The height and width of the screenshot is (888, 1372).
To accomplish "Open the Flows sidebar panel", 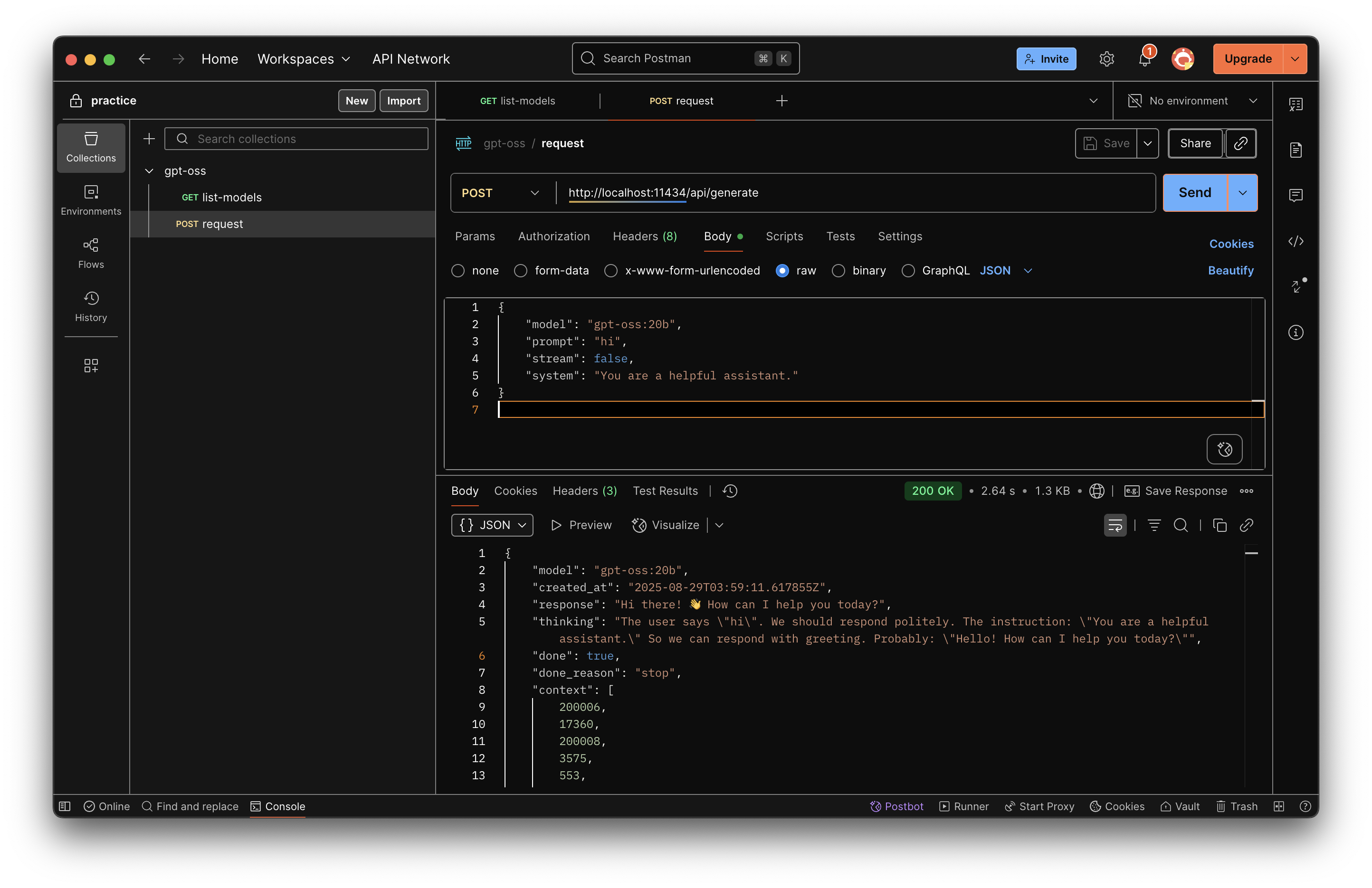I will tap(91, 253).
